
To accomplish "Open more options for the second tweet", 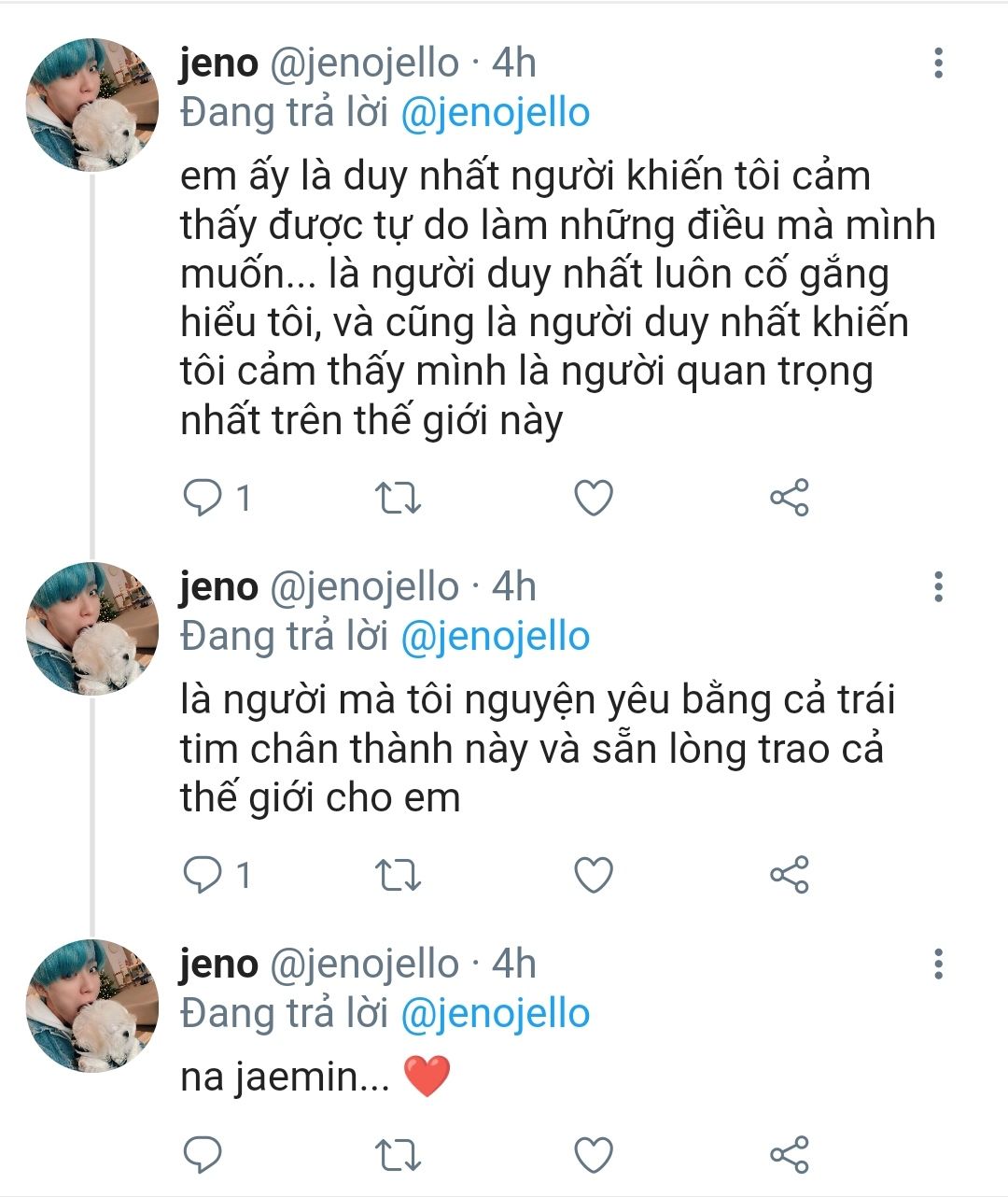I will [938, 586].
